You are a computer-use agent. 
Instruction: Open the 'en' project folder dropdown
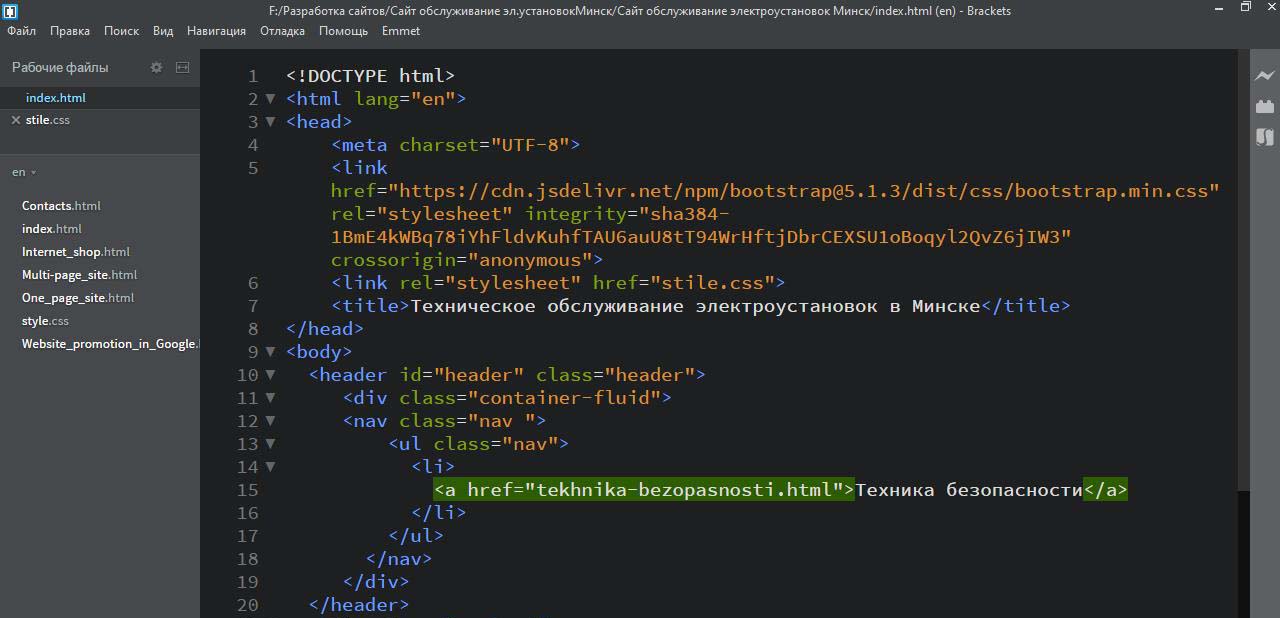pos(24,172)
